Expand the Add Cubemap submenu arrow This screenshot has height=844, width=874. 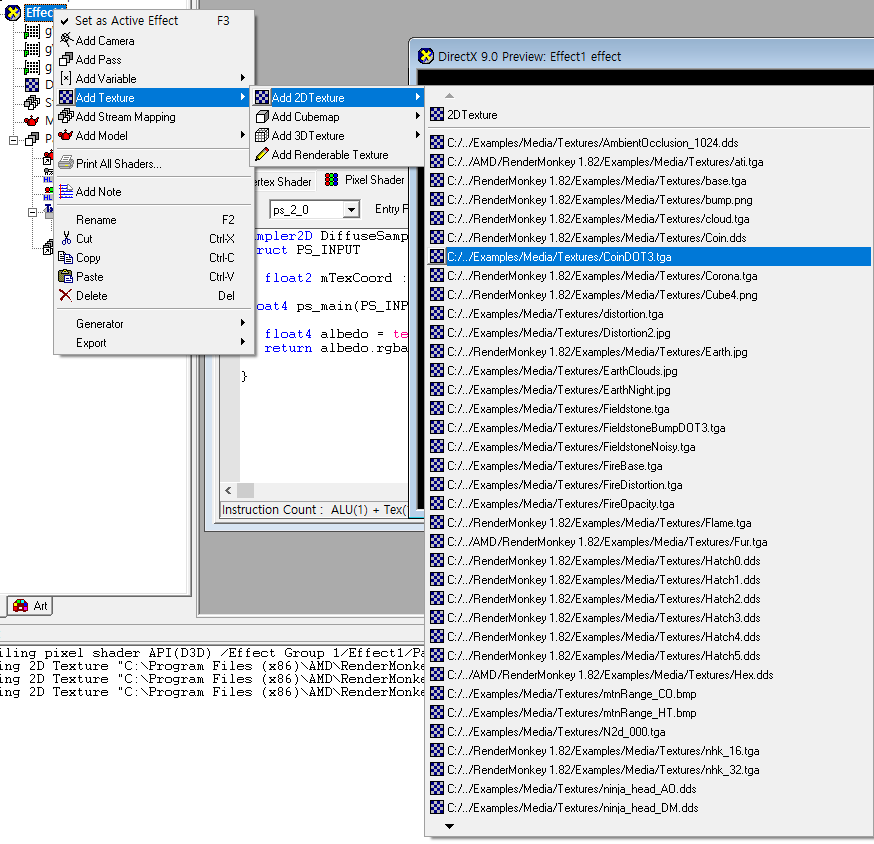point(417,115)
